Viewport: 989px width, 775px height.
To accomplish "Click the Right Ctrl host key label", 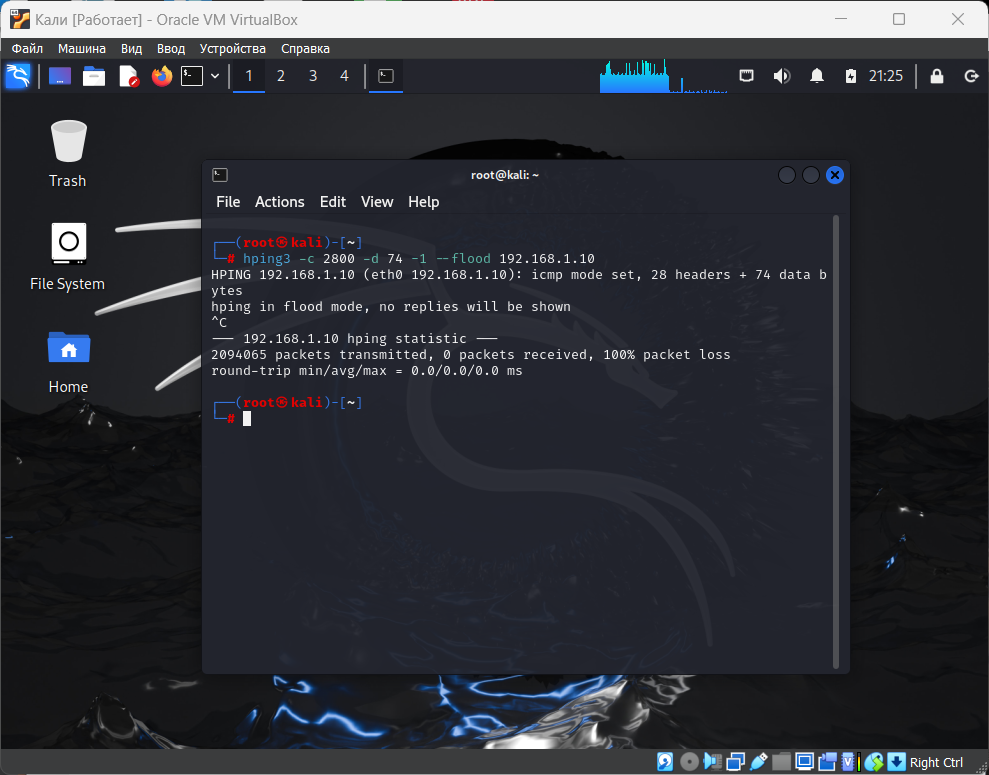I will [x=936, y=762].
